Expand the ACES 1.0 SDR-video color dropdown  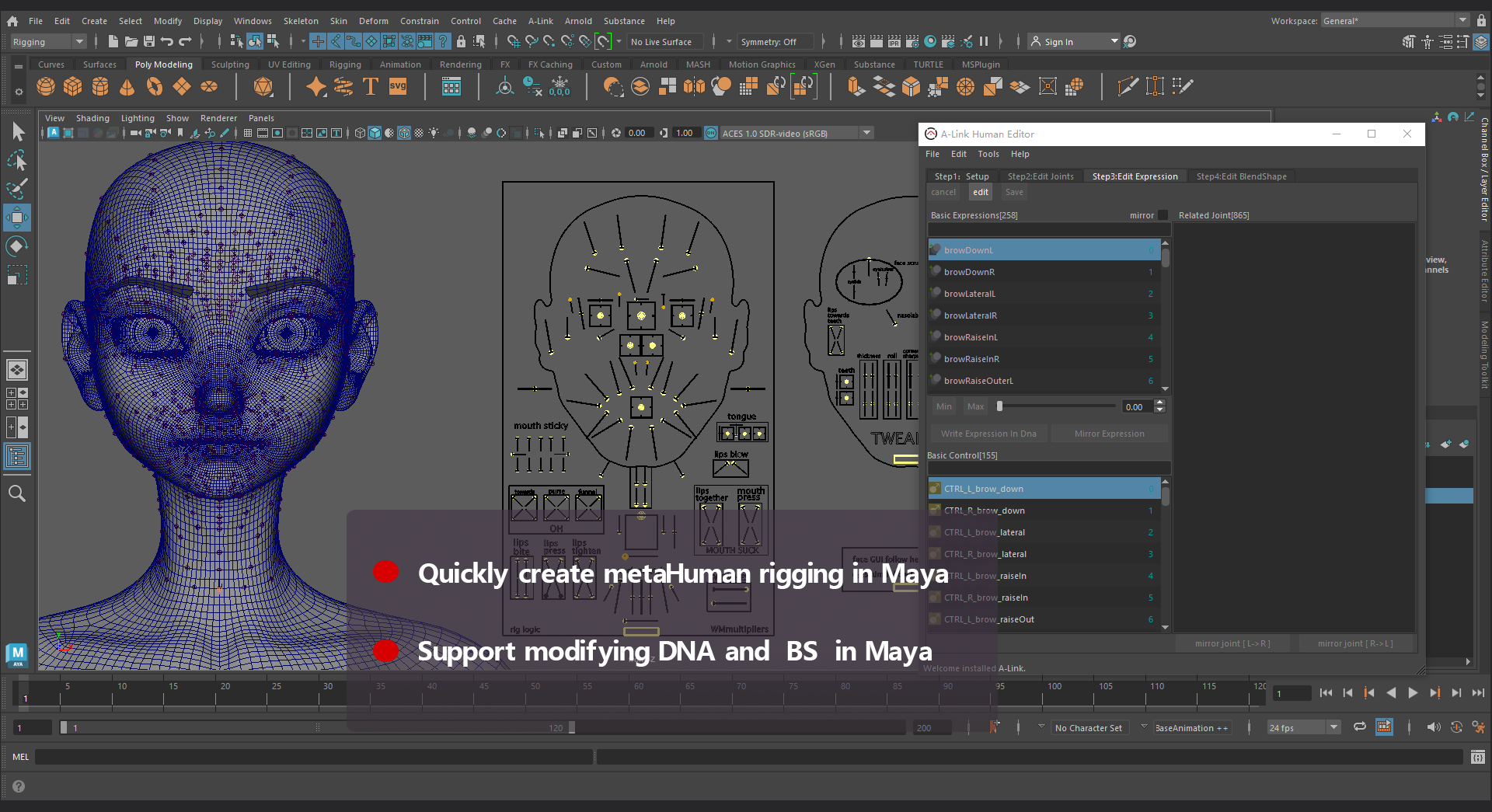click(x=867, y=133)
